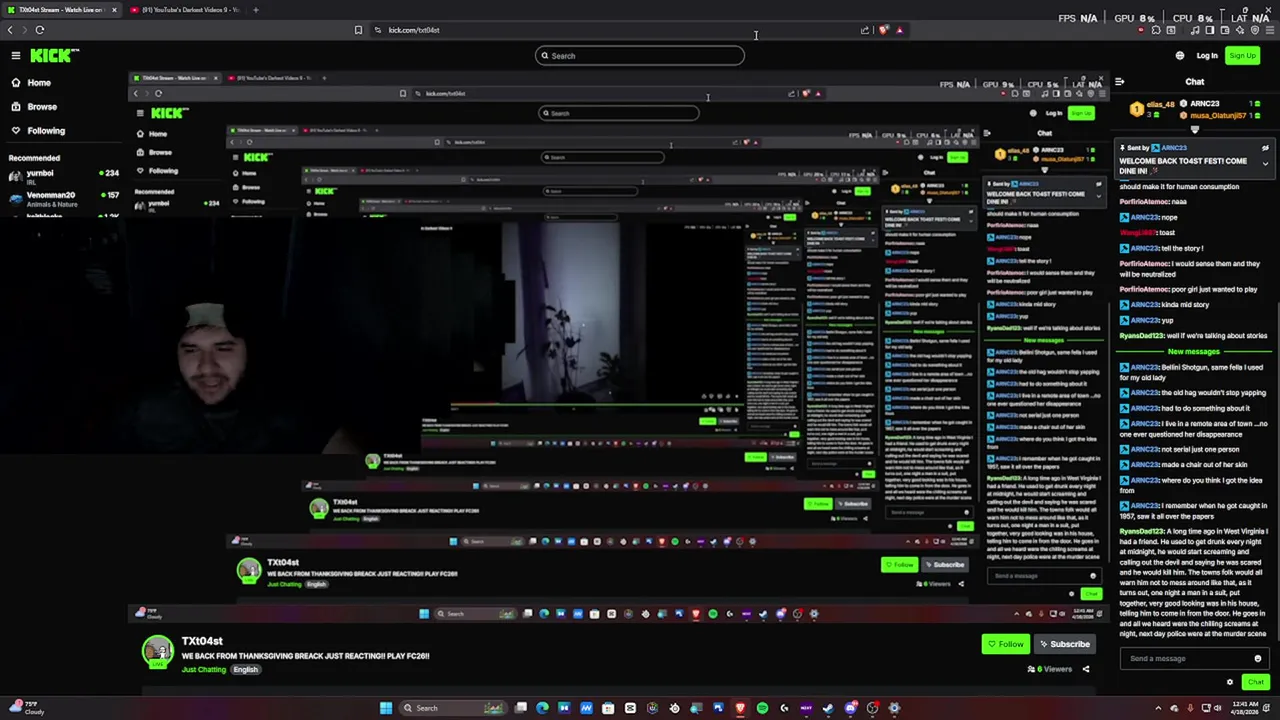Open Following in Kick sidebar
Viewport: 1280px width, 720px height.
coord(45,131)
